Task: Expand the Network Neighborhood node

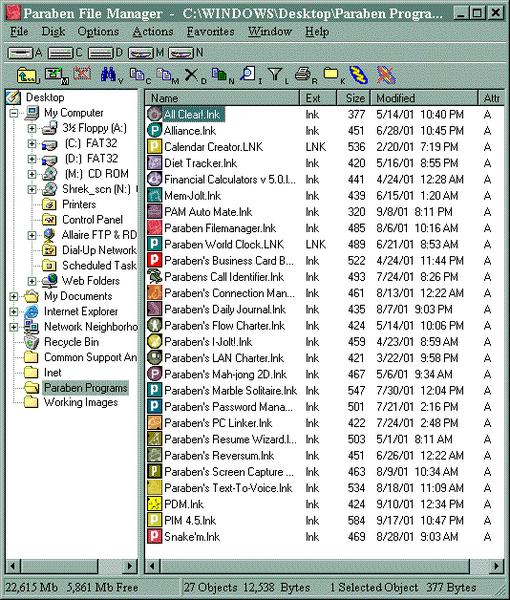Action: click(x=14, y=327)
